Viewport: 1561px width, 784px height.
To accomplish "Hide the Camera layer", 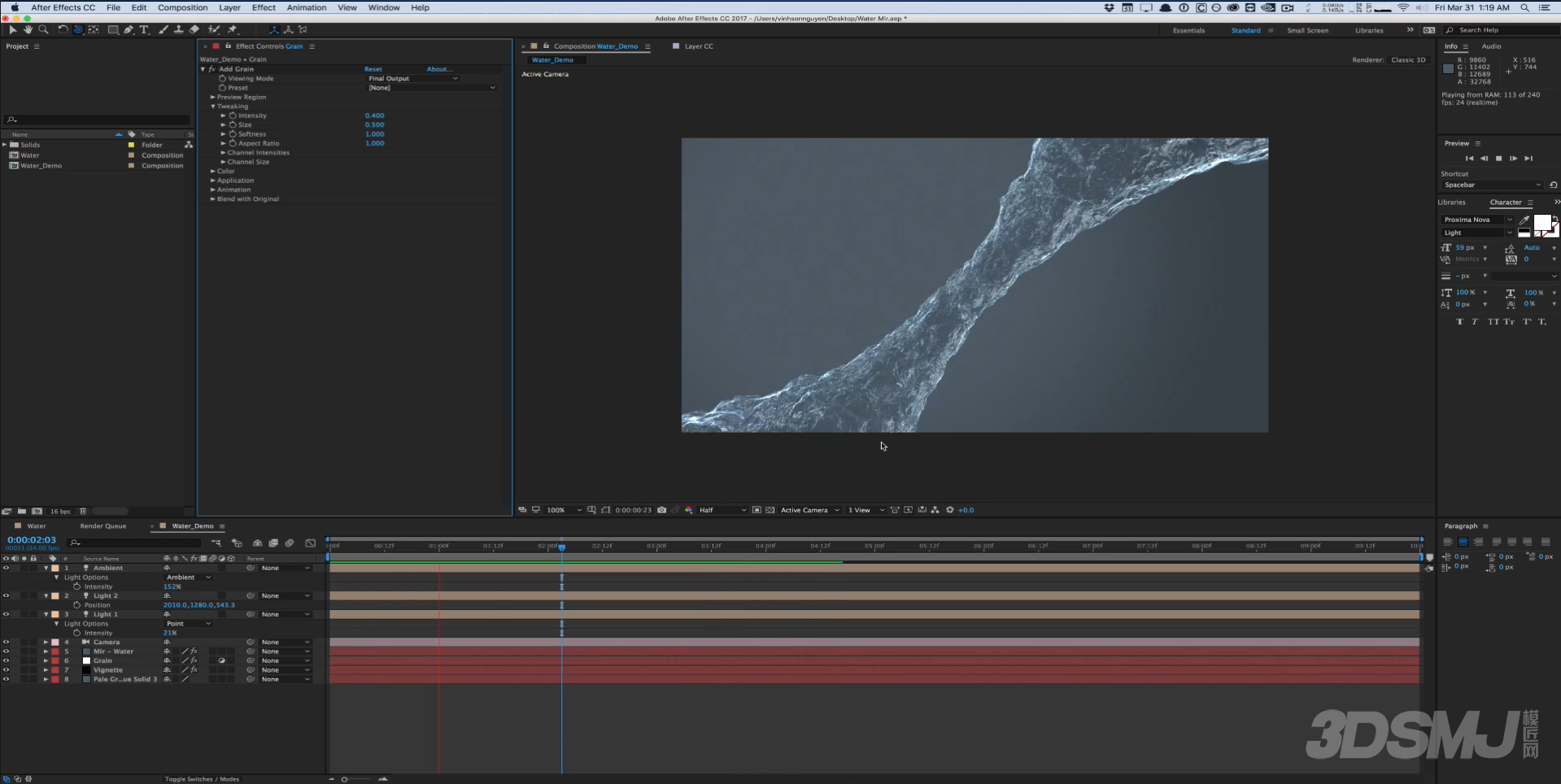I will pyautogui.click(x=6, y=642).
